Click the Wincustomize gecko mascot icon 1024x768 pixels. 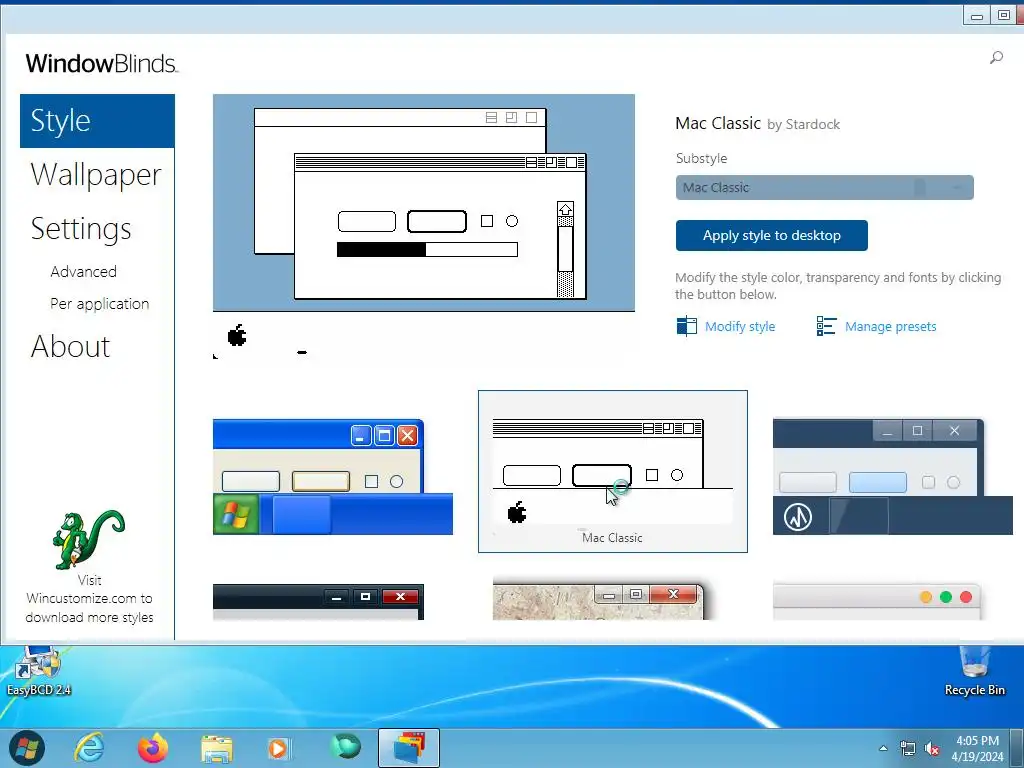(x=88, y=539)
